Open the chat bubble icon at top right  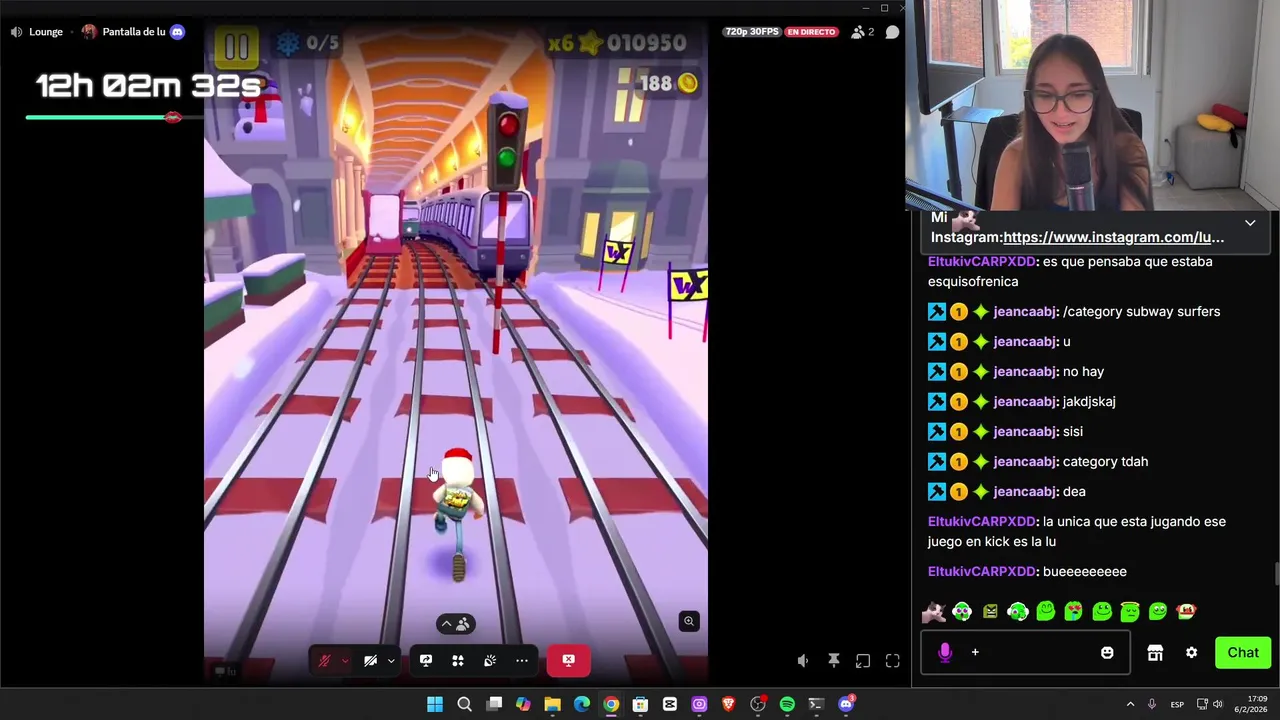(x=893, y=32)
